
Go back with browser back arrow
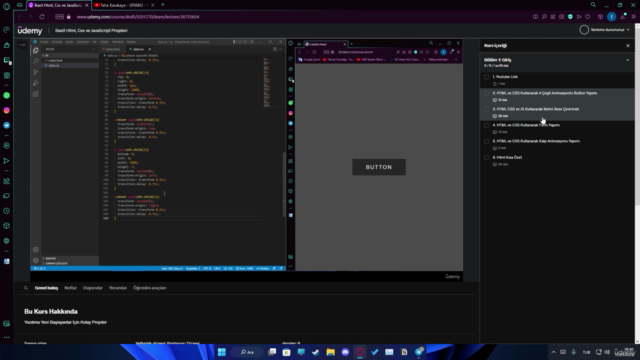(x=19, y=17)
